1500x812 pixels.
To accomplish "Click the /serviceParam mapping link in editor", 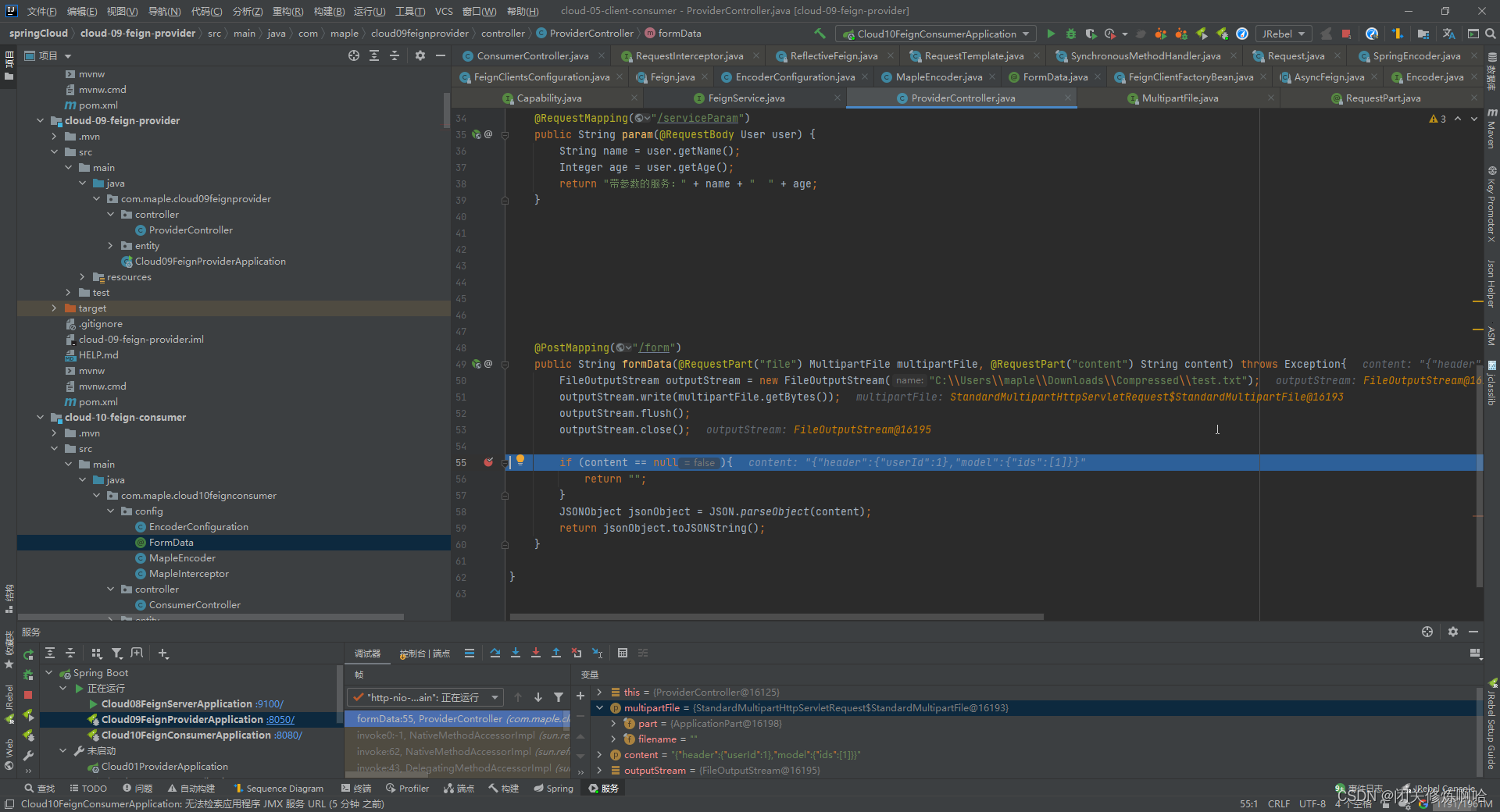I will [698, 118].
